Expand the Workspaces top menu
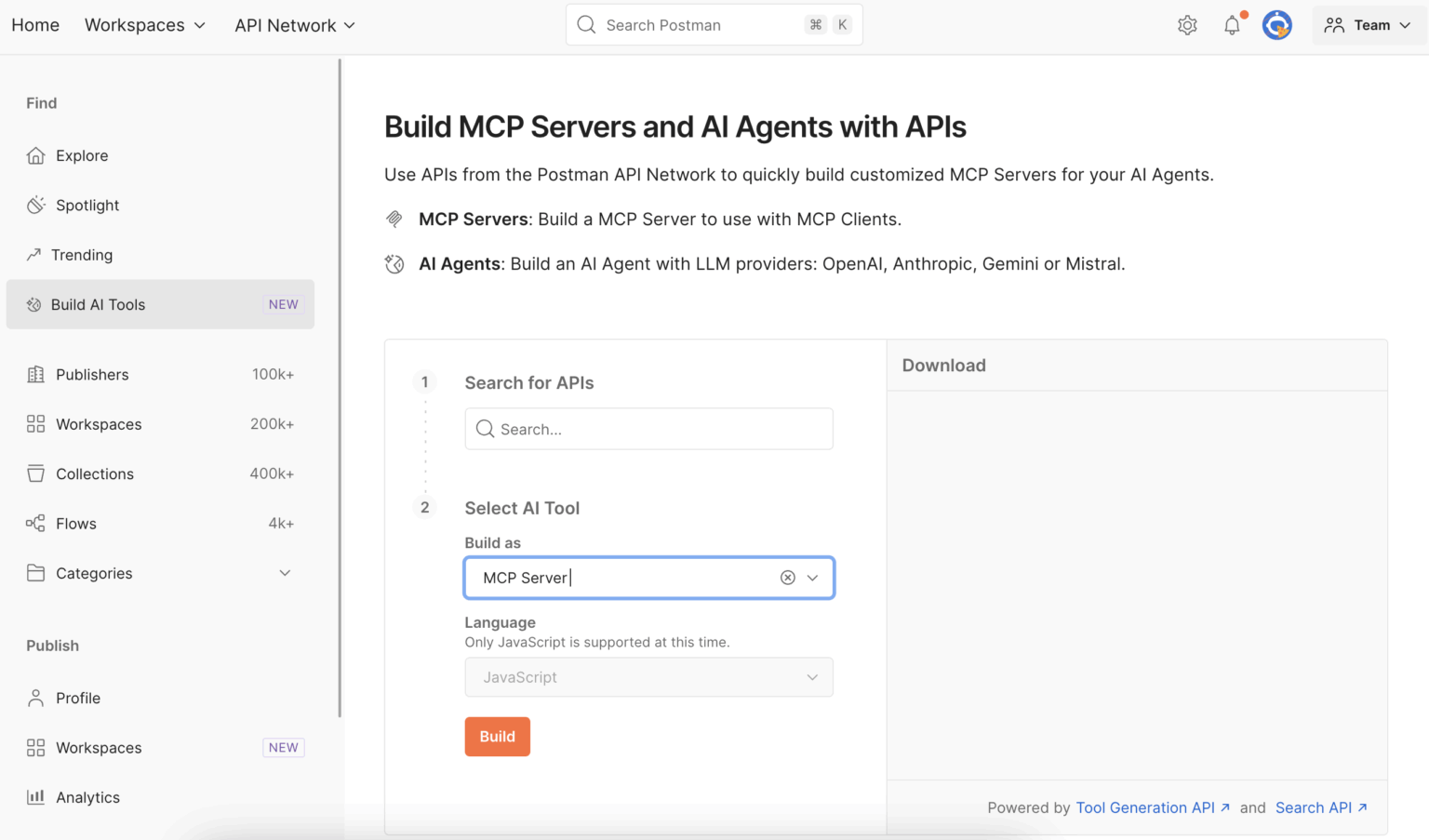The image size is (1429, 840). point(145,25)
